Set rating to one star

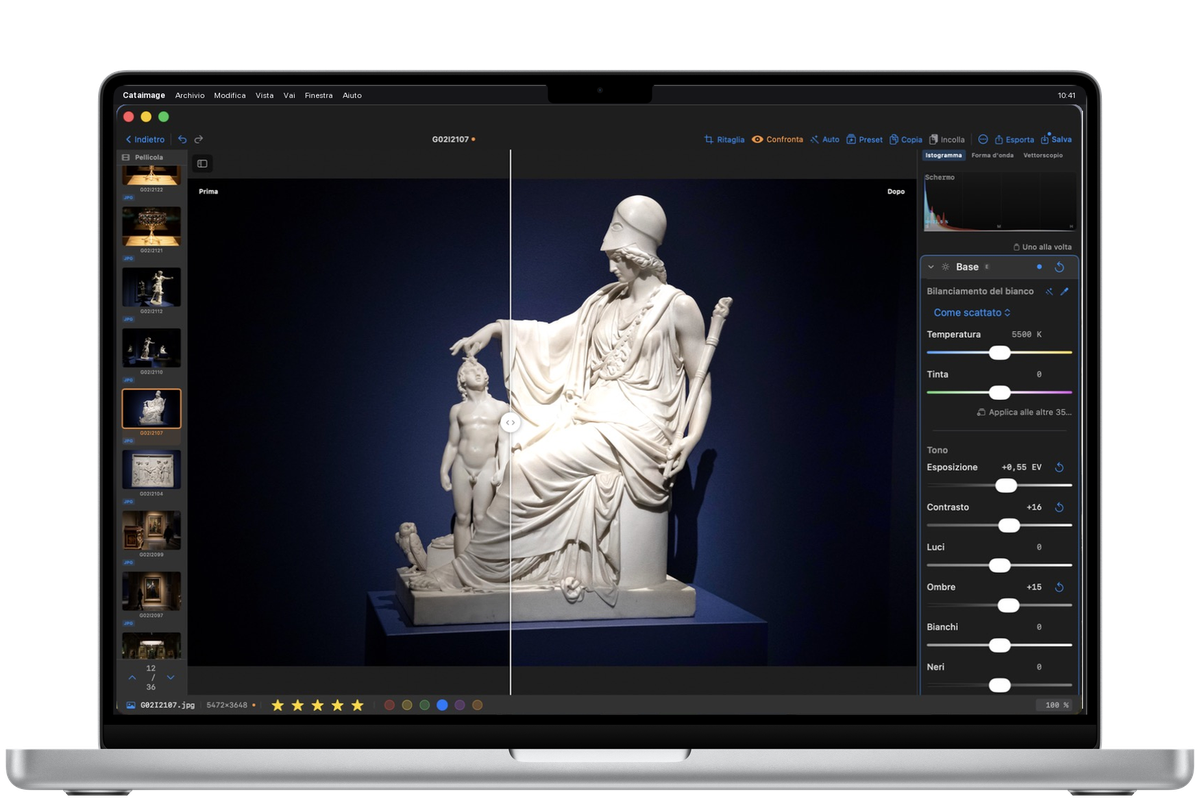(278, 705)
